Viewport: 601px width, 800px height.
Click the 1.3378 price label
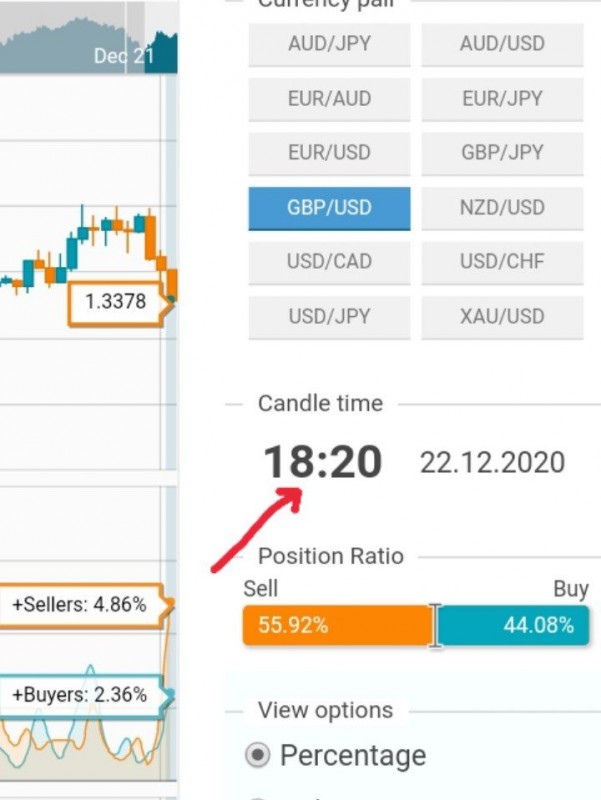(116, 302)
